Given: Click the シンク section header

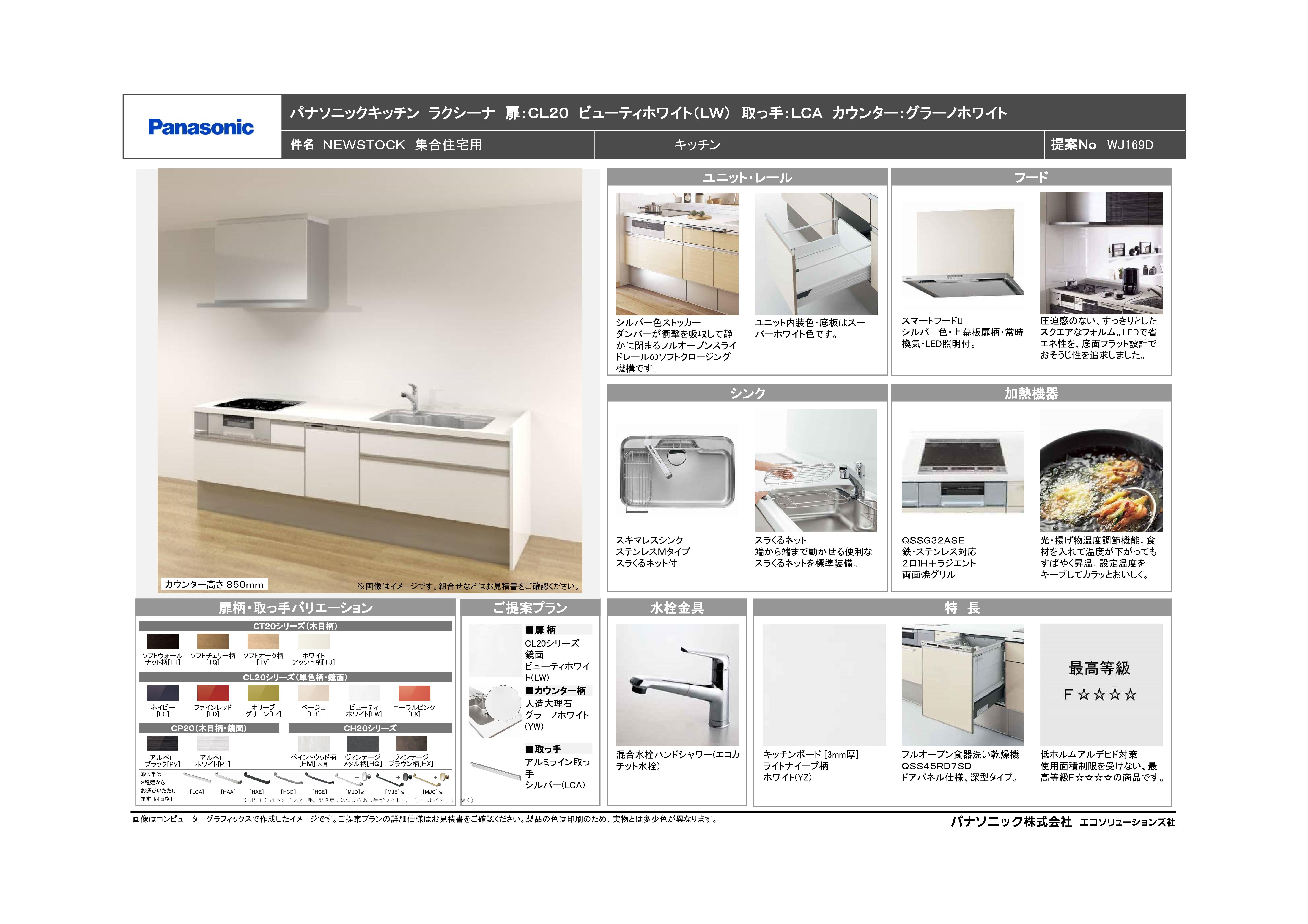Looking at the screenshot, I should click(747, 393).
